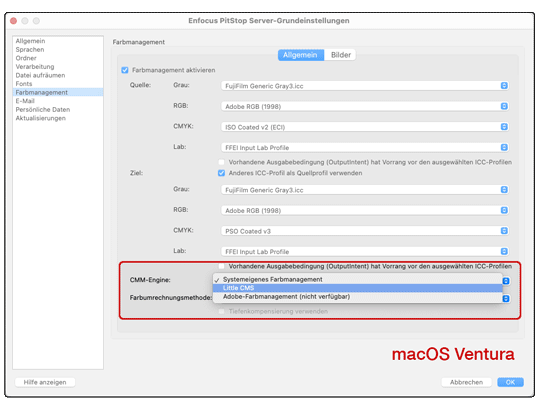
Task: Toggle the Farbmanagement aktivieren checkbox
Action: (x=125, y=70)
